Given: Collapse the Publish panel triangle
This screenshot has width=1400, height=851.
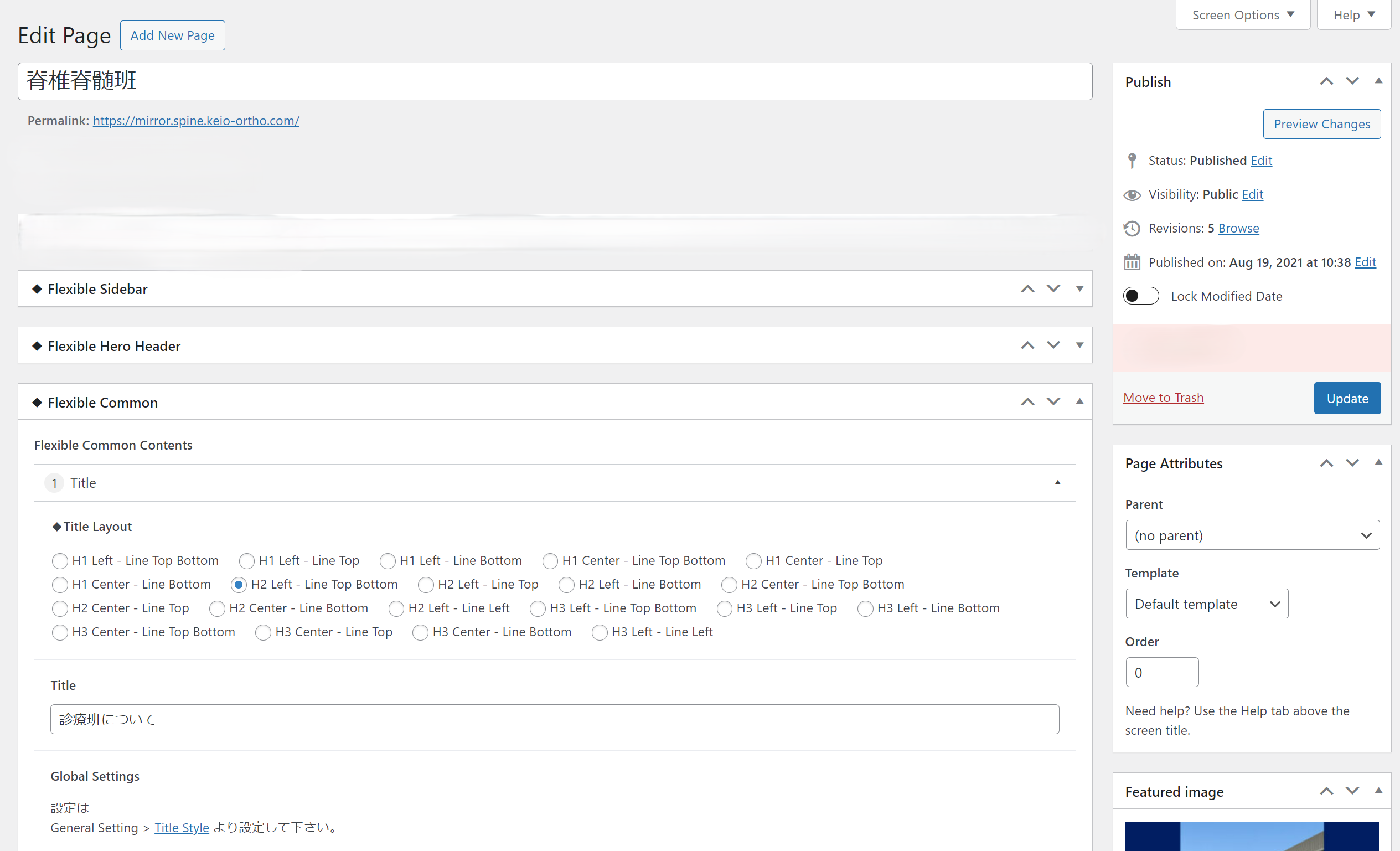Looking at the screenshot, I should pos(1378,81).
